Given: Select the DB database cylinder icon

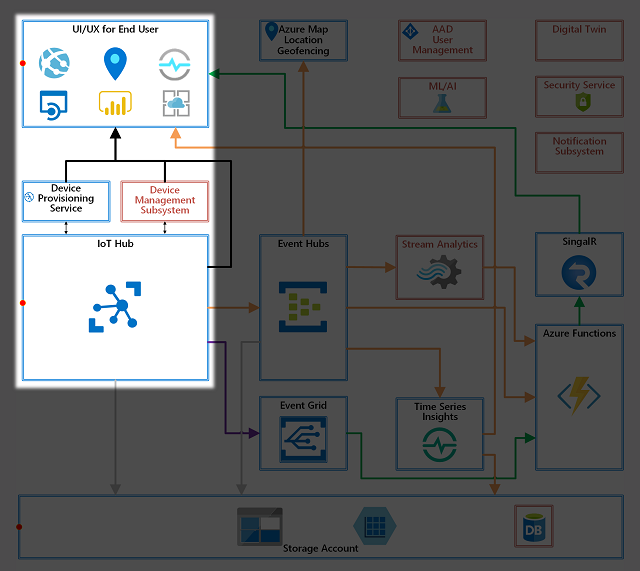Looking at the screenshot, I should coord(534,527).
